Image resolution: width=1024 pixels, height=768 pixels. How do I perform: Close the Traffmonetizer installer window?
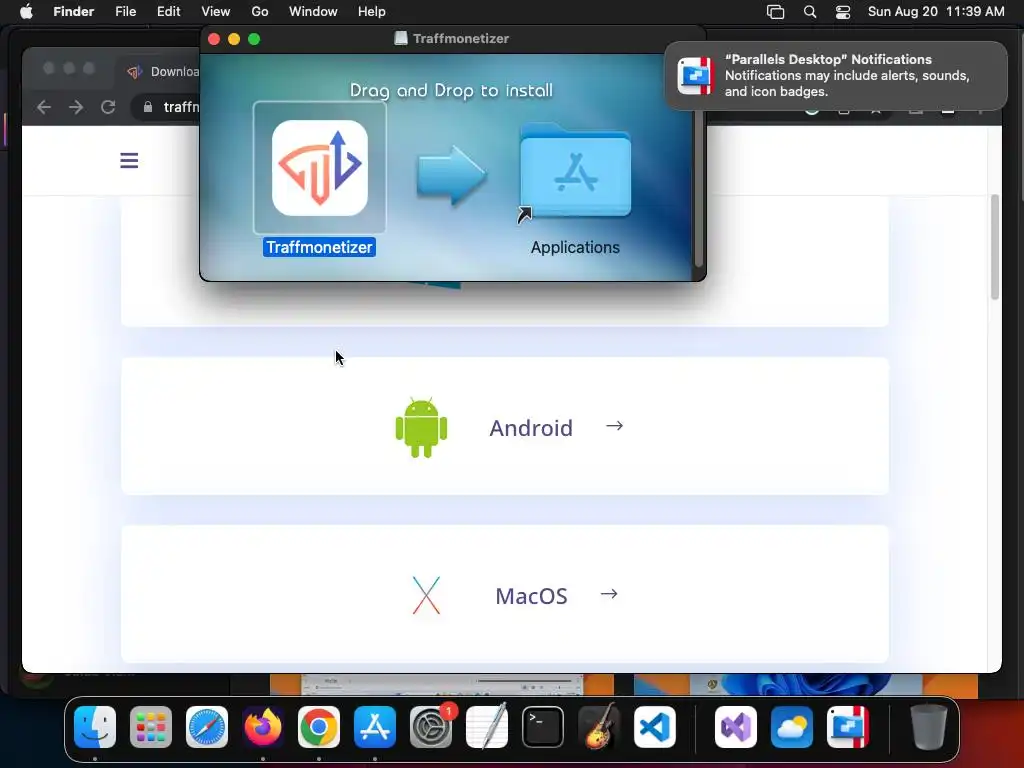(x=214, y=39)
